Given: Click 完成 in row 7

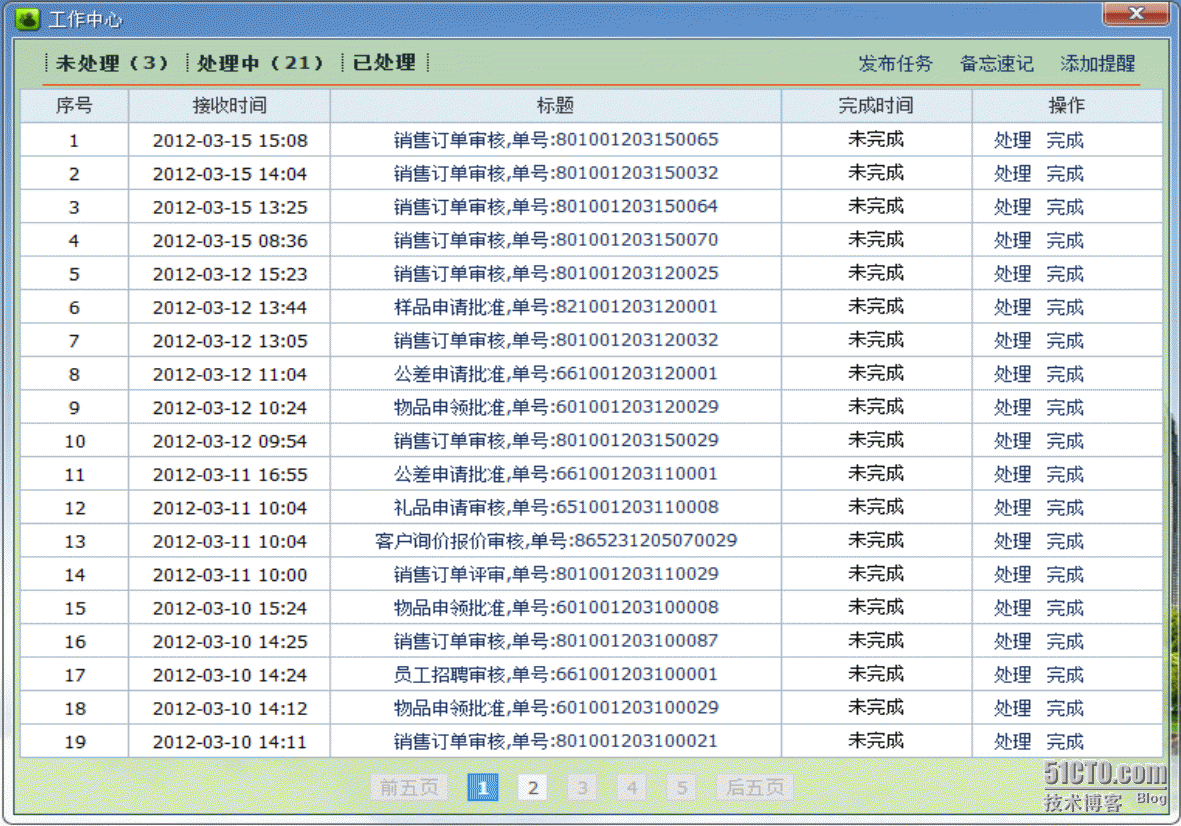Looking at the screenshot, I should (x=1065, y=340).
